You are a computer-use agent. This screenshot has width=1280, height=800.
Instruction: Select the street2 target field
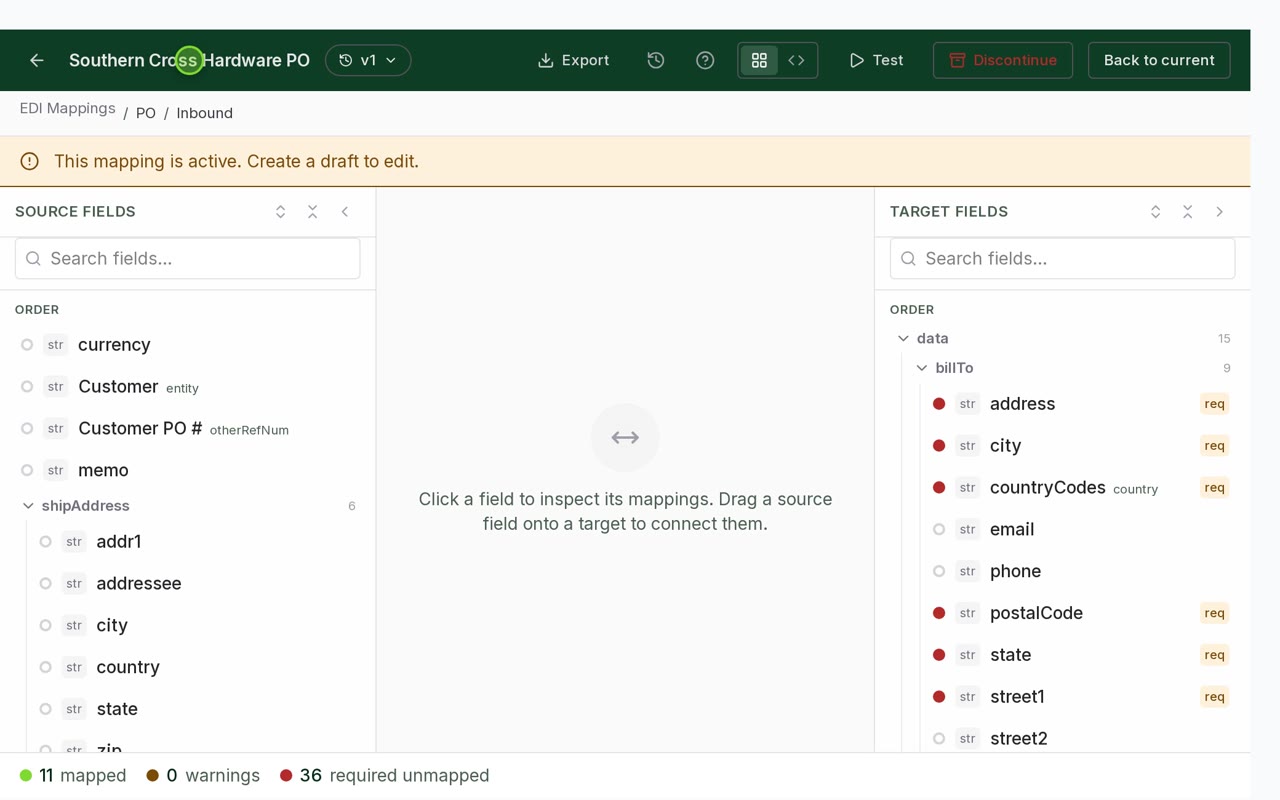[x=1081, y=739]
